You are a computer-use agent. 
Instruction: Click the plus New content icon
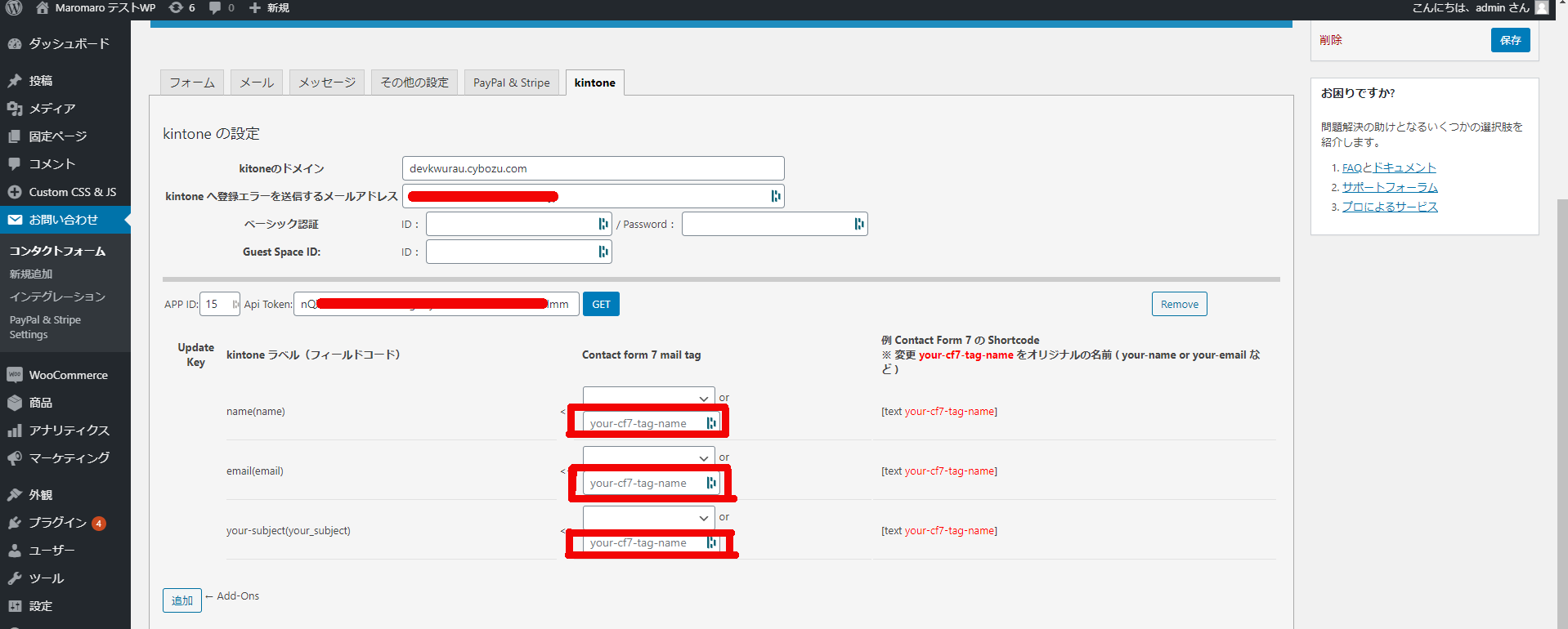click(255, 8)
